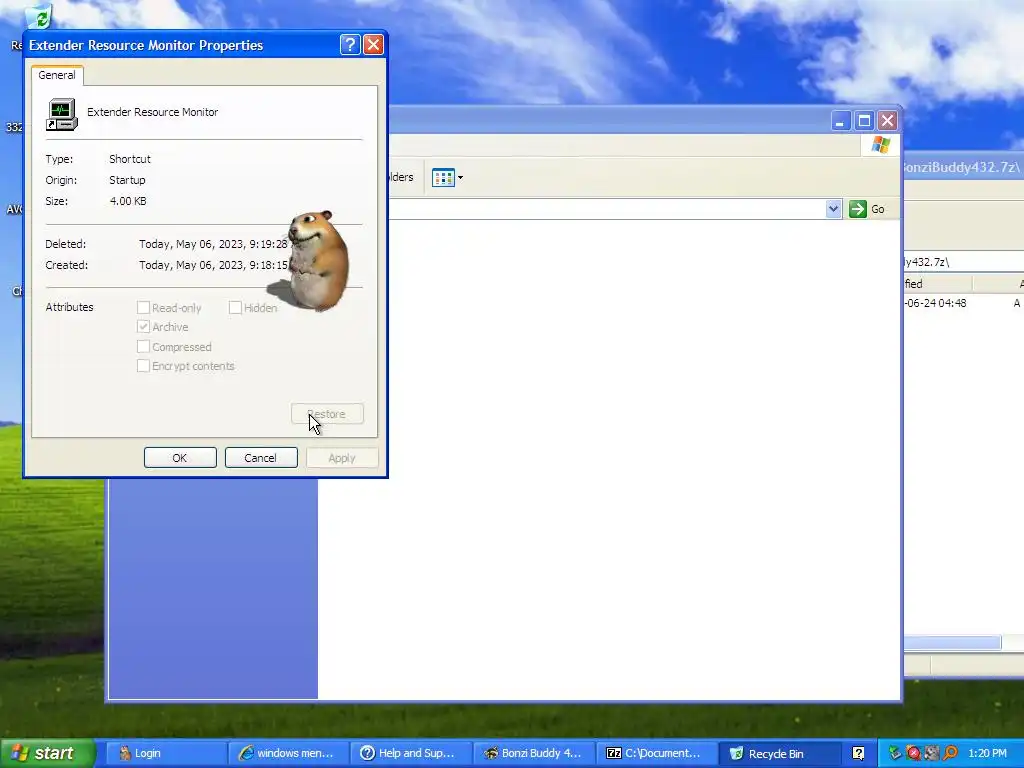Screen dimensions: 1024x768
Task: Close the Recycle Bin window
Action: (887, 121)
